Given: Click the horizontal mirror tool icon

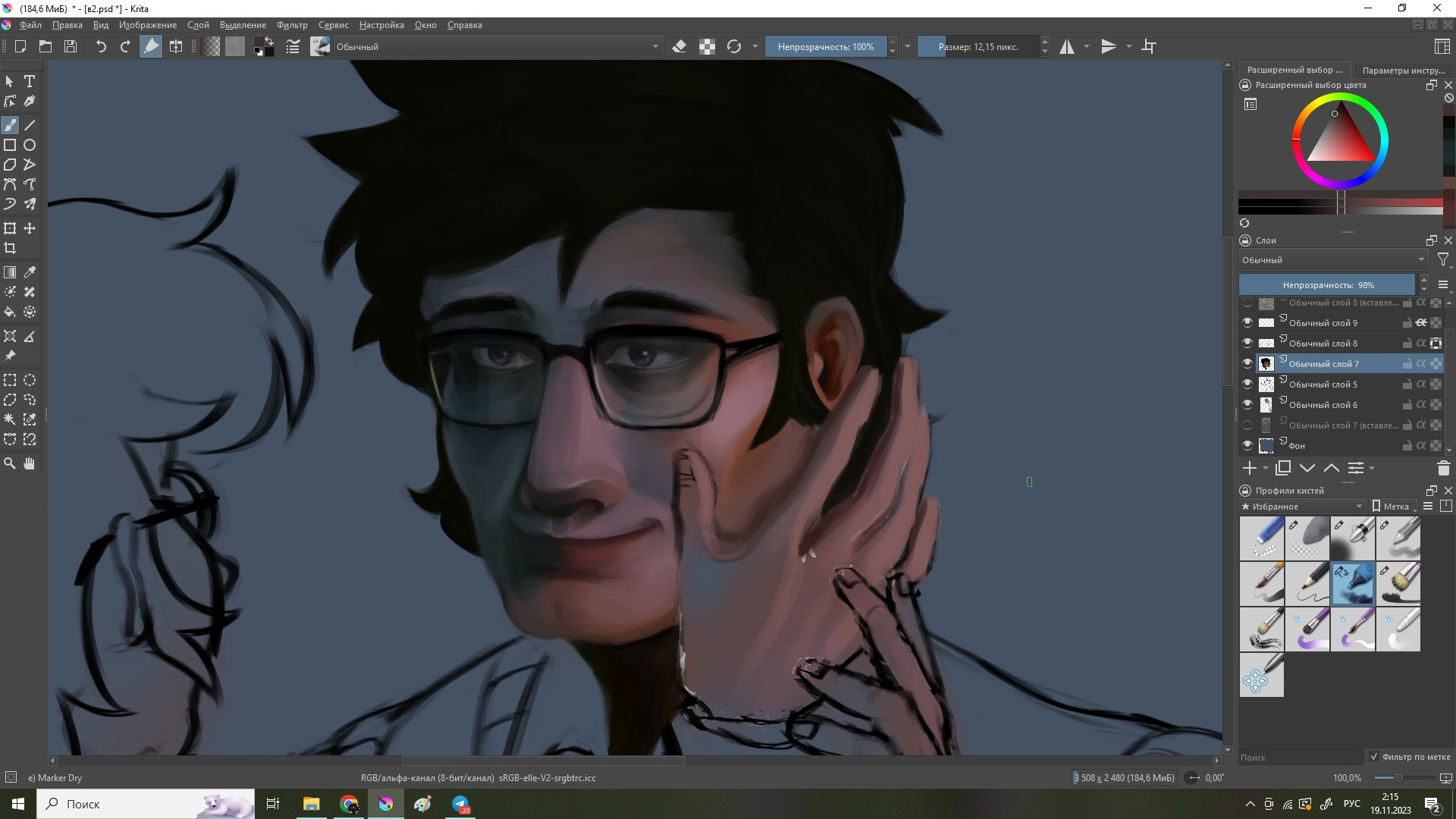Looking at the screenshot, I should point(1067,47).
